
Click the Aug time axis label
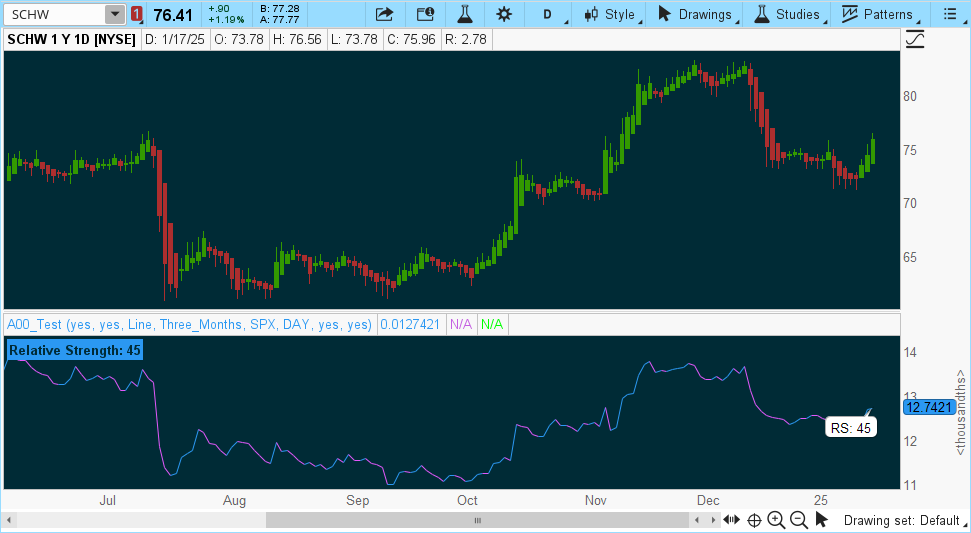[x=234, y=500]
